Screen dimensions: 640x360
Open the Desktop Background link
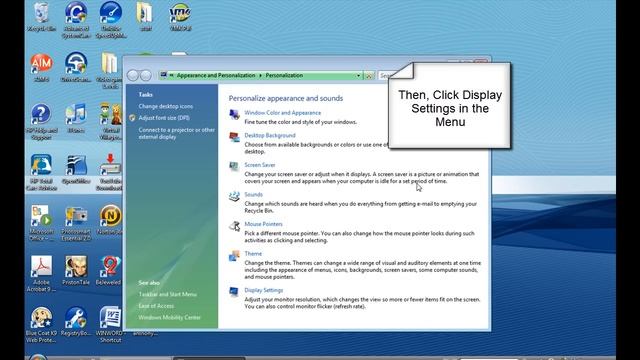[270, 135]
